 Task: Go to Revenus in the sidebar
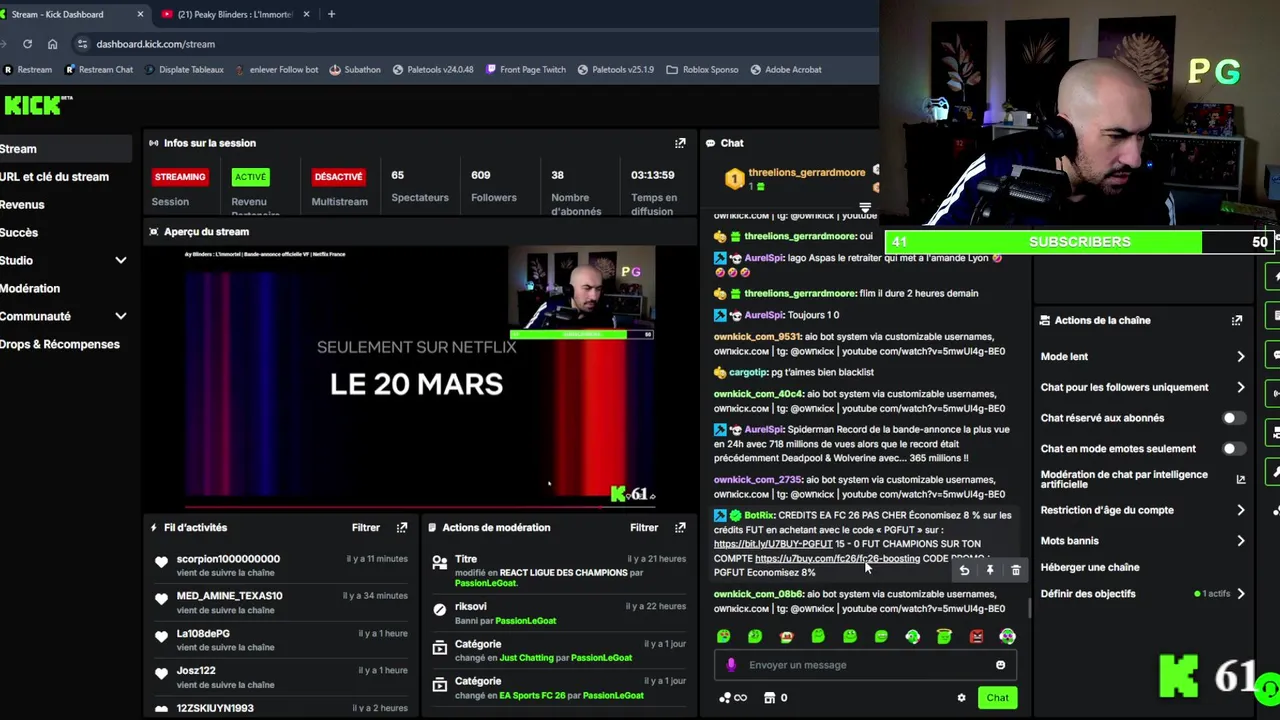pos(22,205)
